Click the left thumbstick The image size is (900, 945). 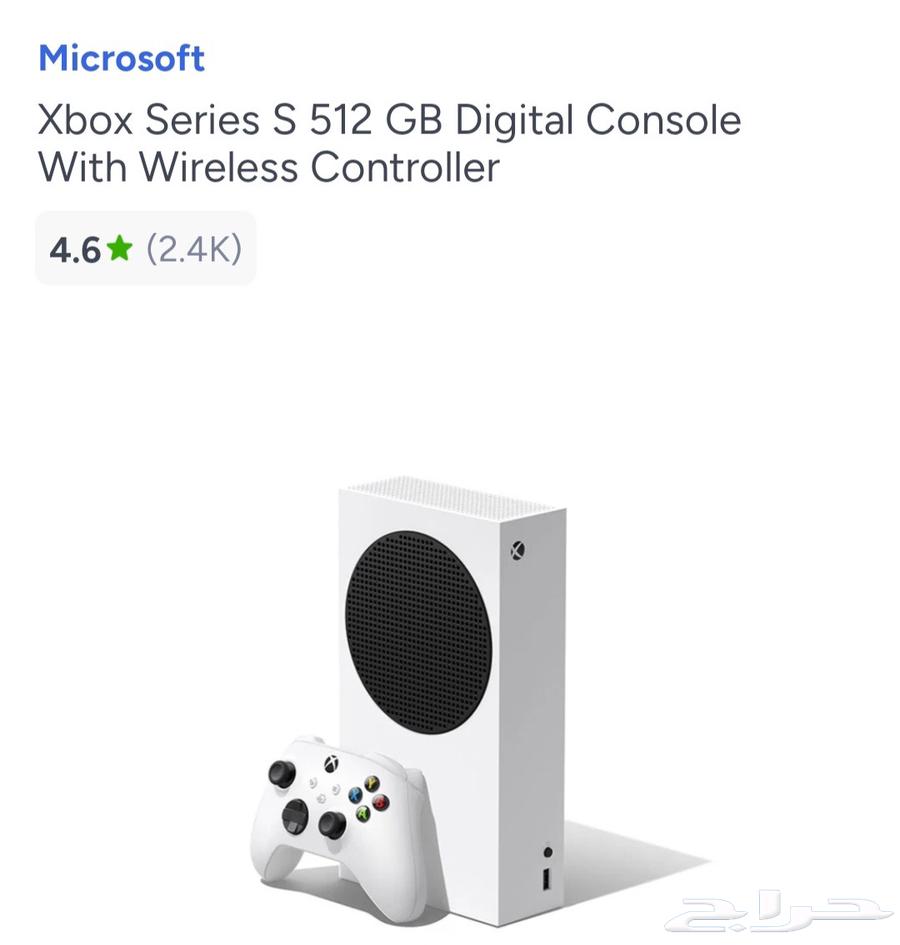[x=281, y=772]
